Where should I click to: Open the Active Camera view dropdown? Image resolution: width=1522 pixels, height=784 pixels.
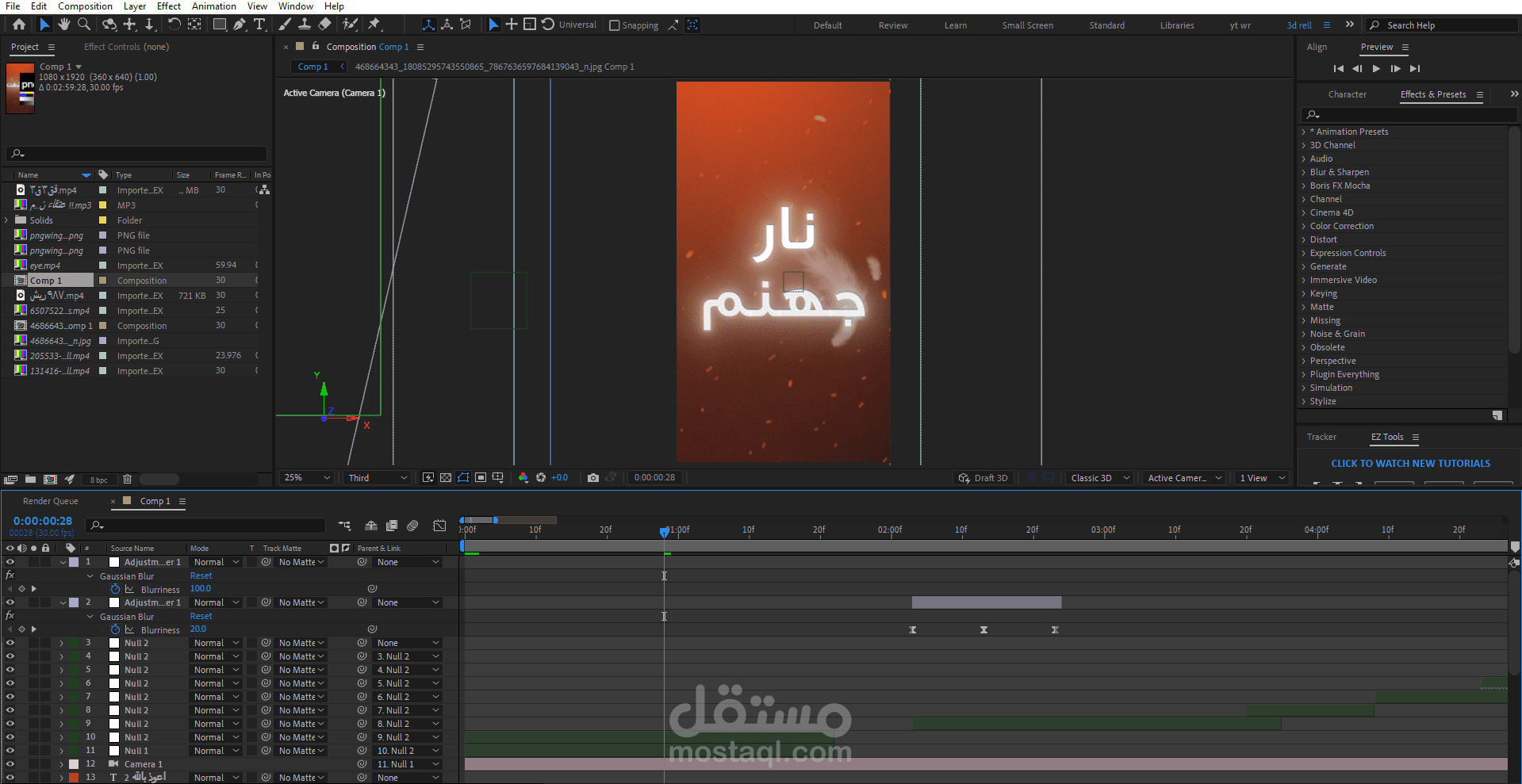(1184, 478)
